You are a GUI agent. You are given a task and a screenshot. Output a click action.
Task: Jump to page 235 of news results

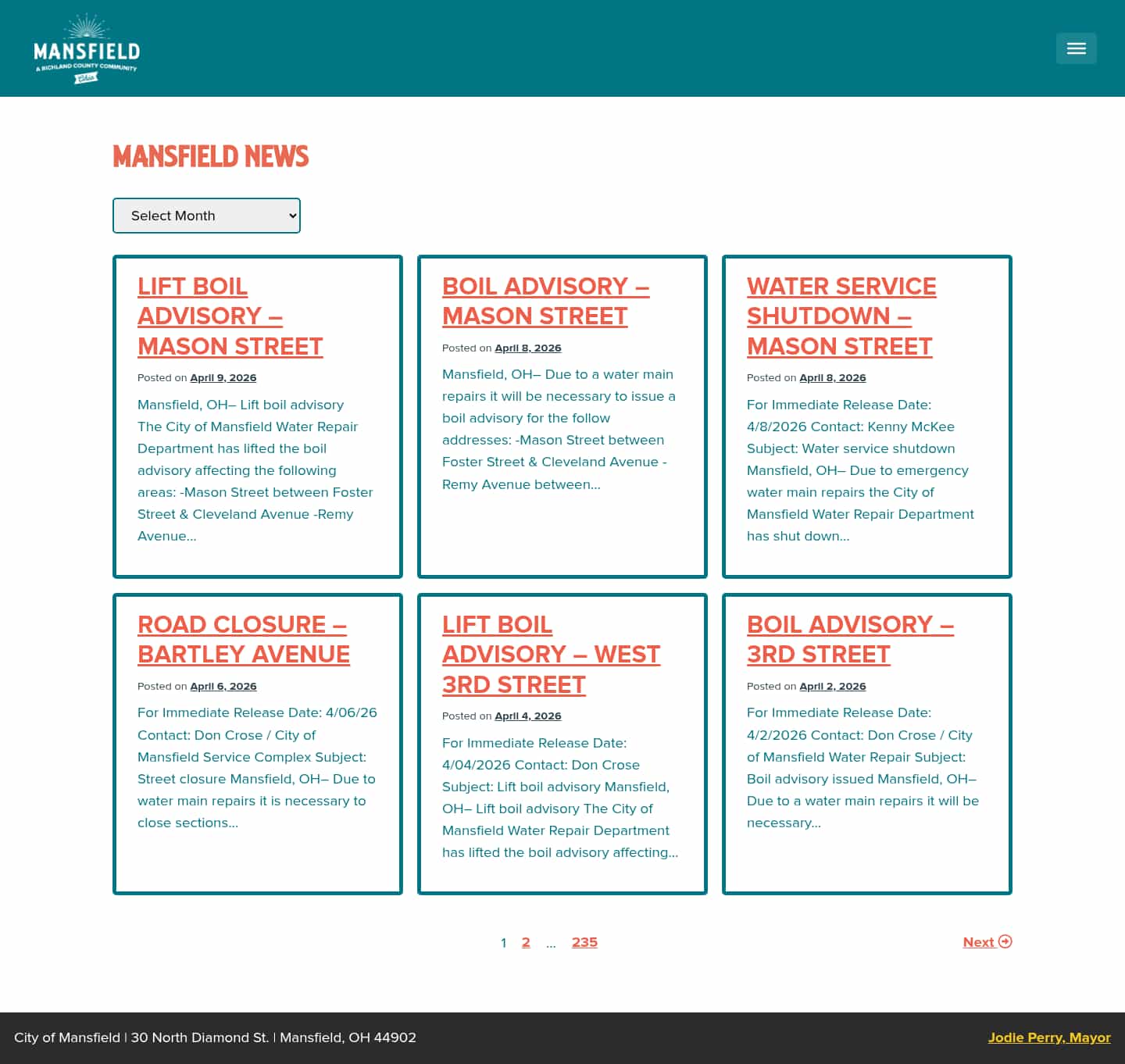(584, 942)
